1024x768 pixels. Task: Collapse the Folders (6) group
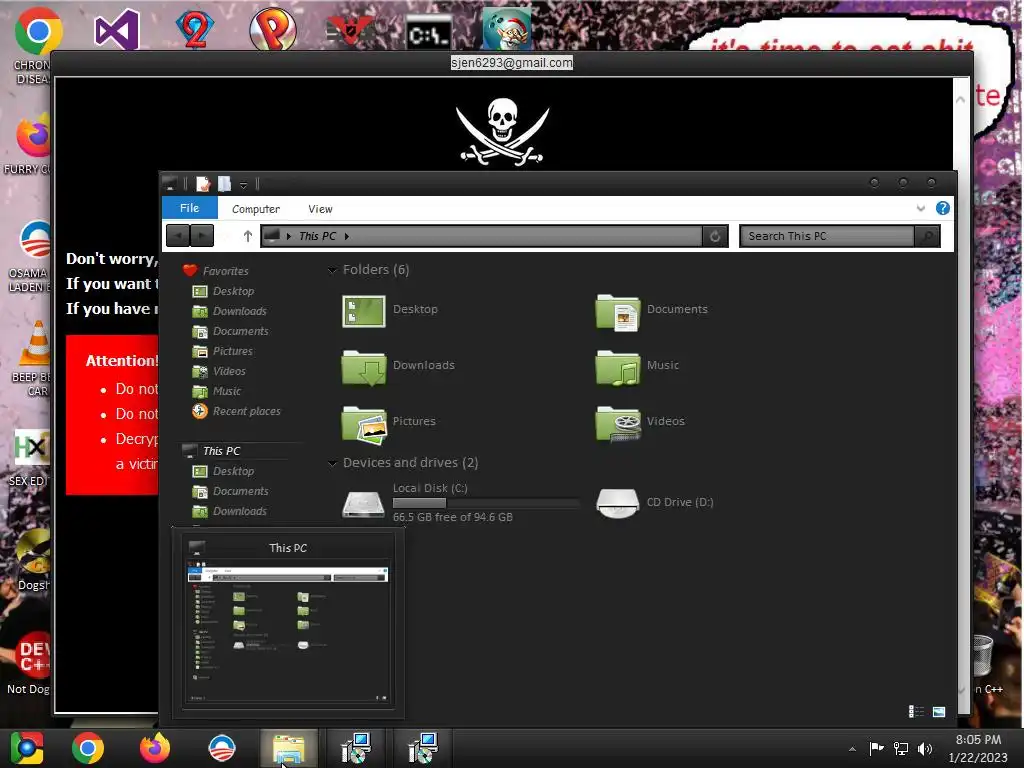tap(332, 270)
